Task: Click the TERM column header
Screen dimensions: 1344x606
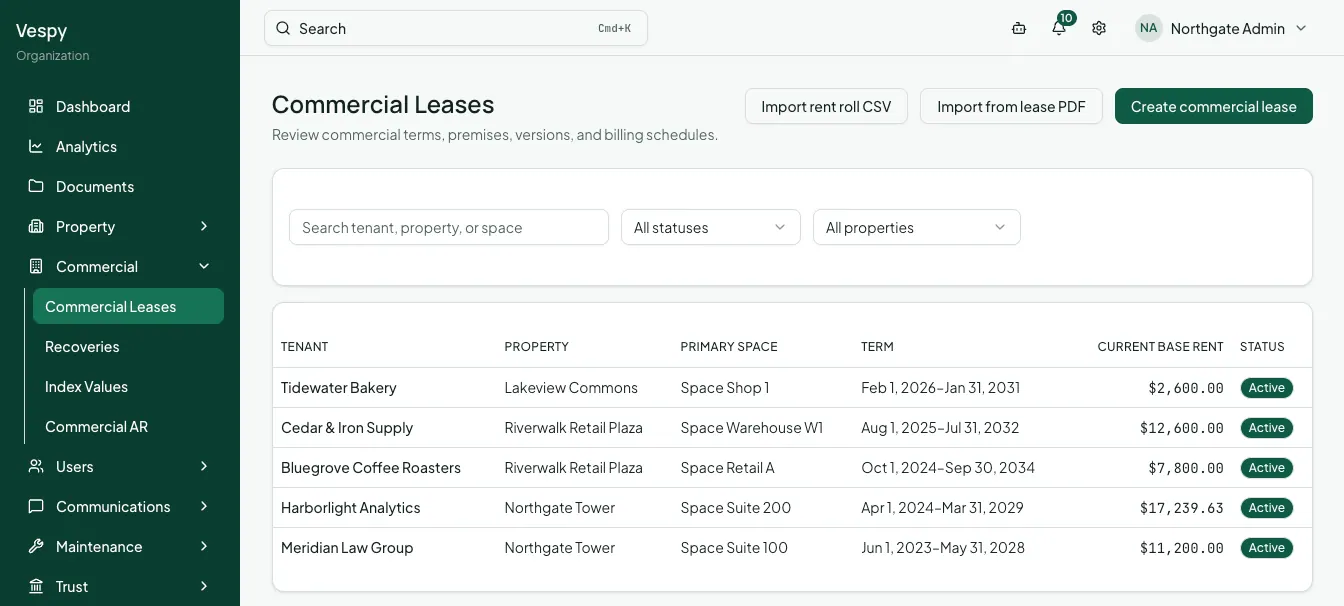Action: [877, 346]
